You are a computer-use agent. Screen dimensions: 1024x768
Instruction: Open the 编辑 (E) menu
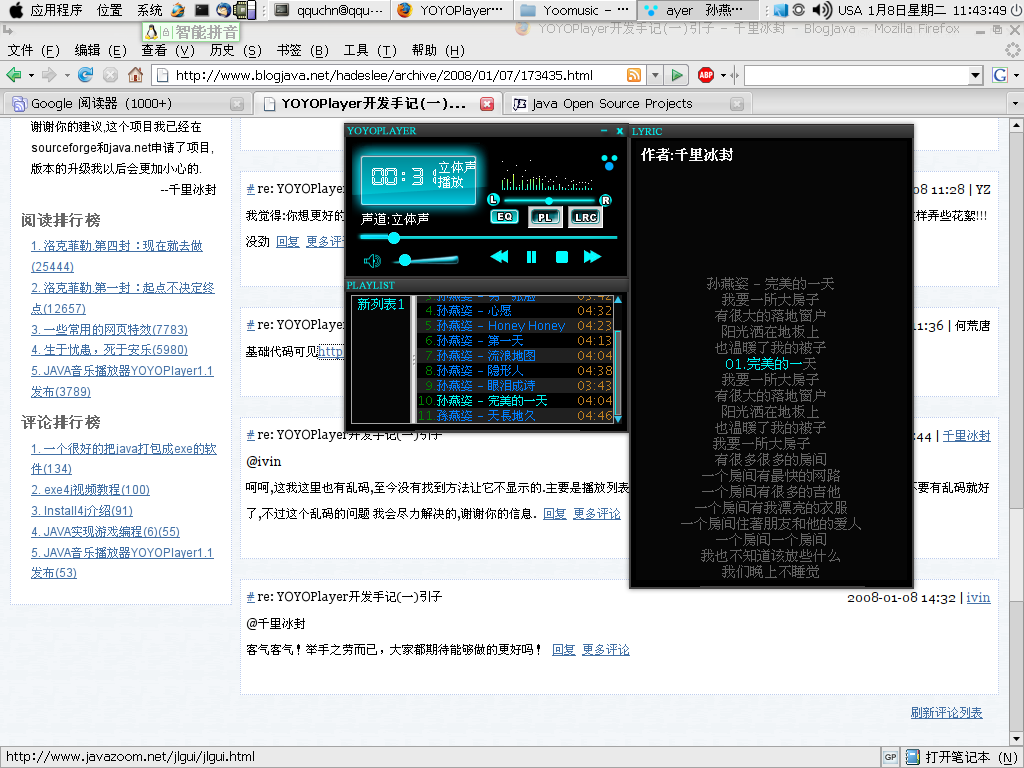pyautogui.click(x=101, y=50)
